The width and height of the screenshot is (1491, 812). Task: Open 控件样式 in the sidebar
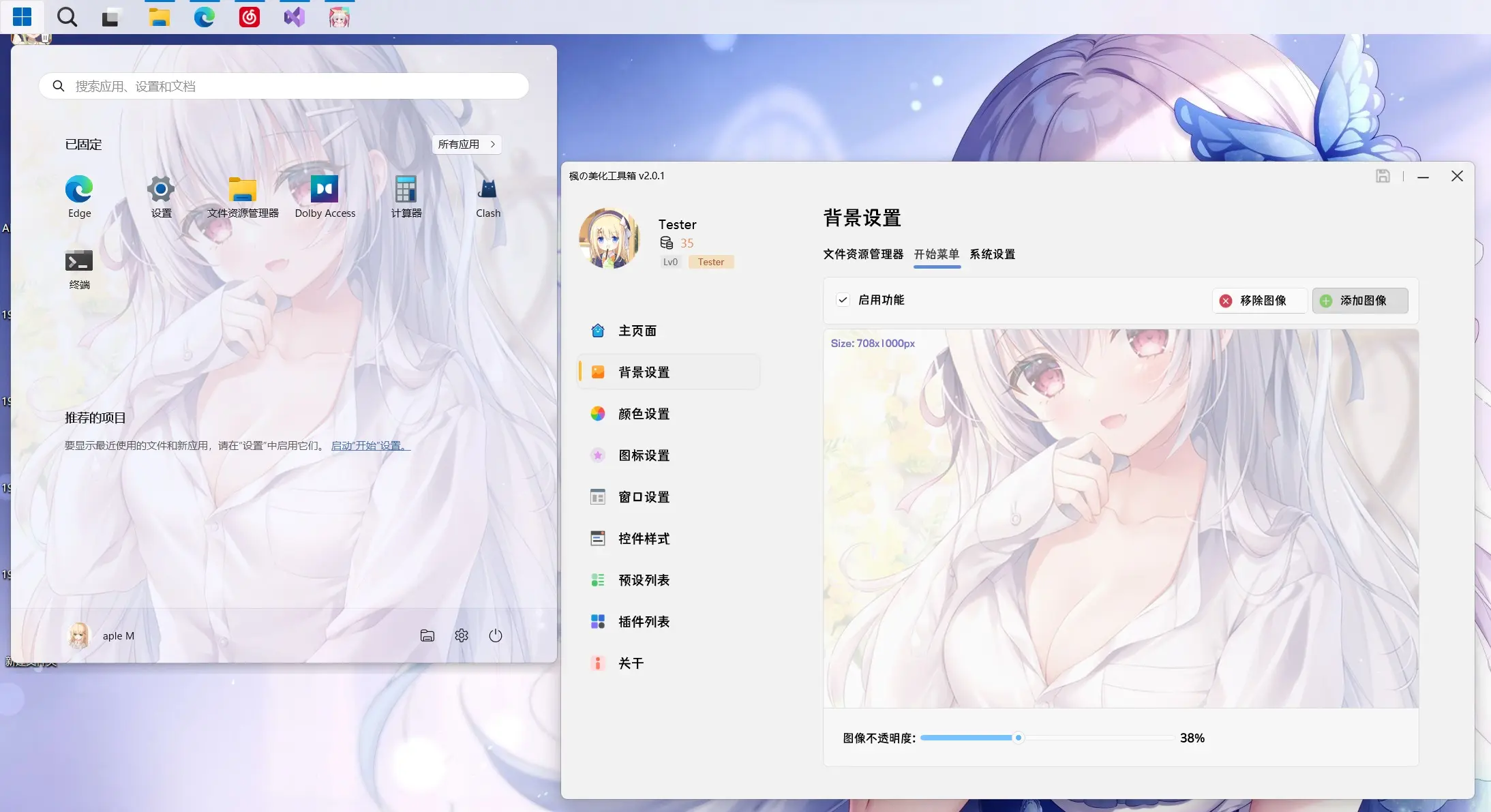coord(668,539)
